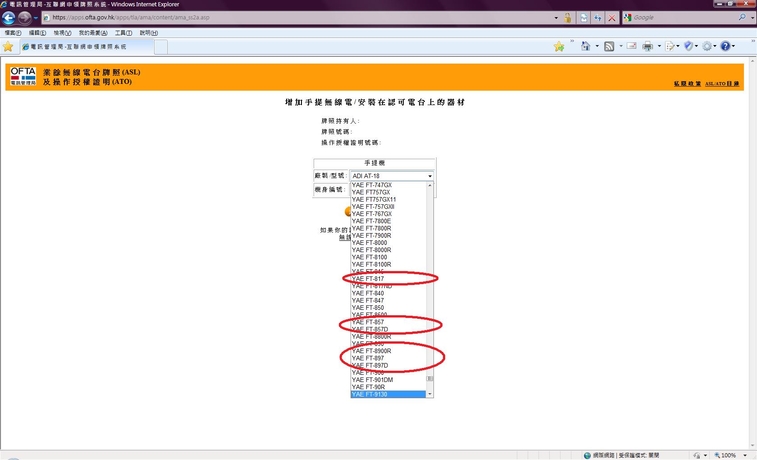This screenshot has width=757, height=460.
Task: Open the 檔案(F) menu
Action: [x=13, y=33]
